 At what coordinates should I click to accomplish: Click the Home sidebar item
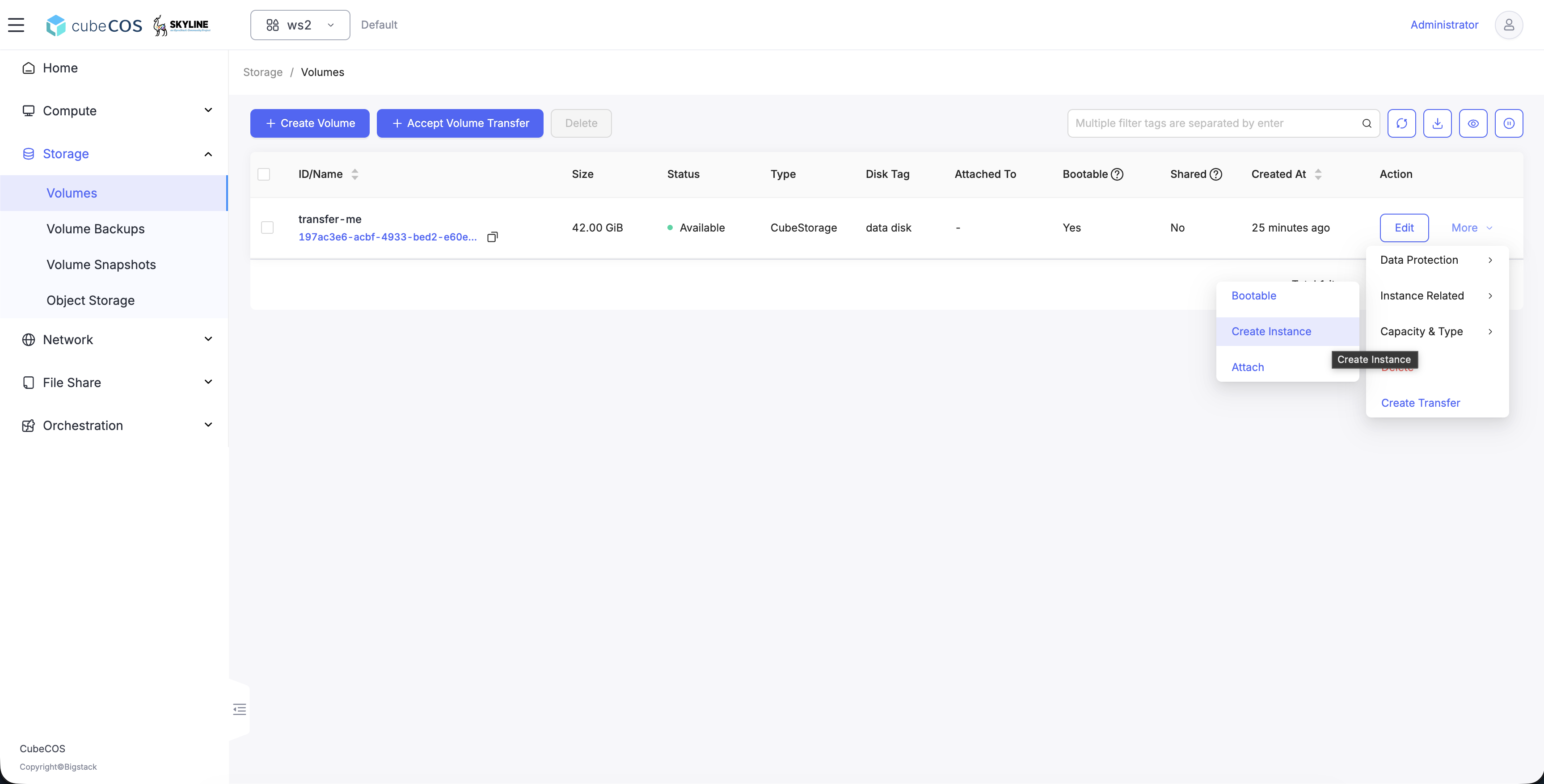(x=114, y=68)
